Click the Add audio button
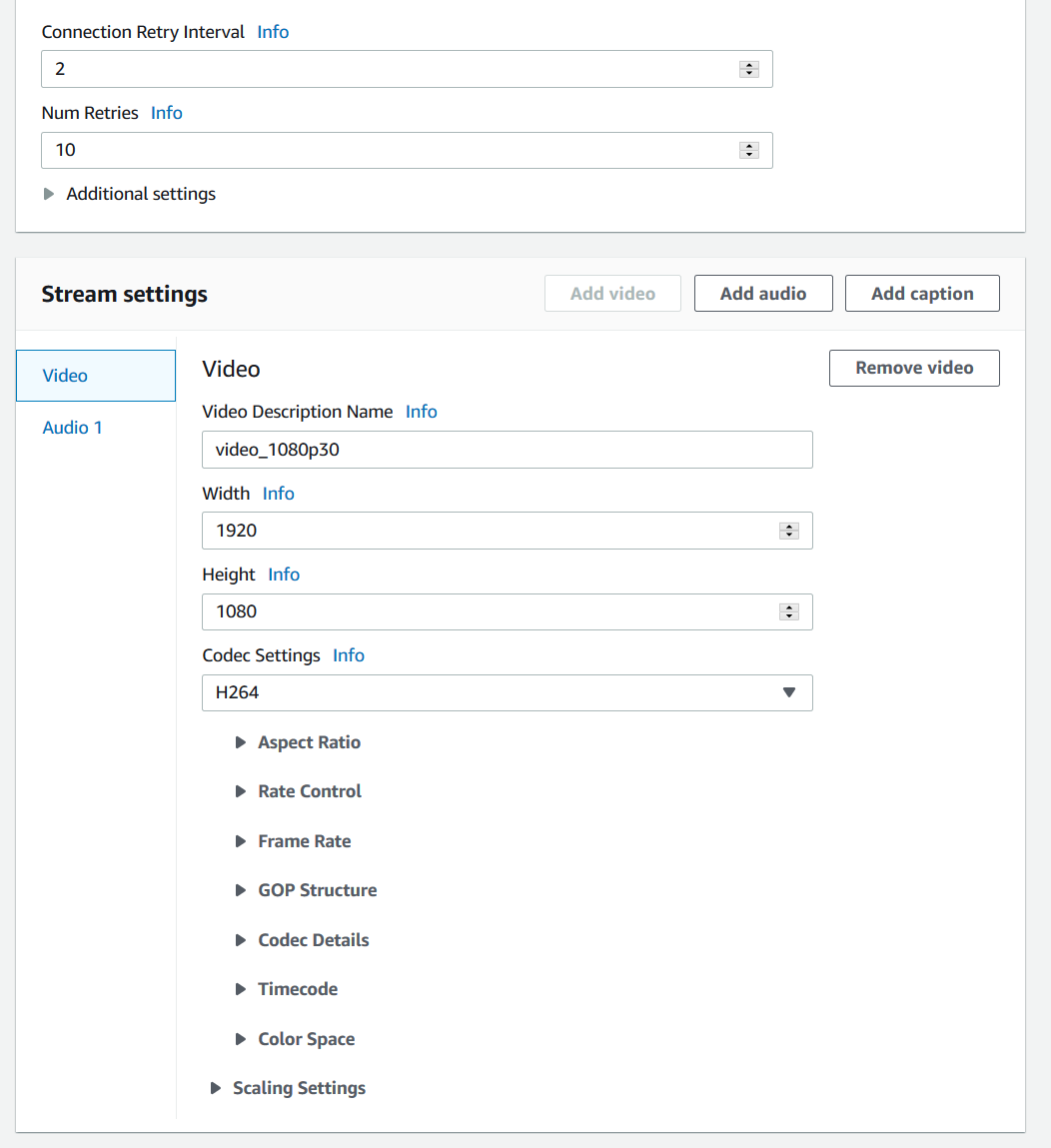The image size is (1051, 1148). 763,294
